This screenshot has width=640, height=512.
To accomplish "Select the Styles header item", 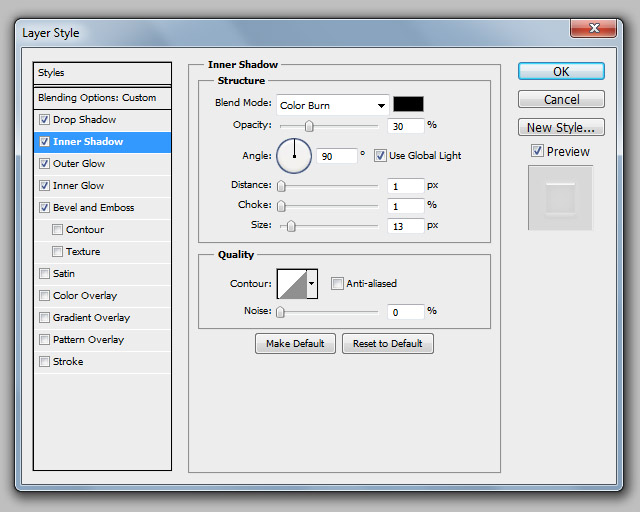I will point(102,73).
